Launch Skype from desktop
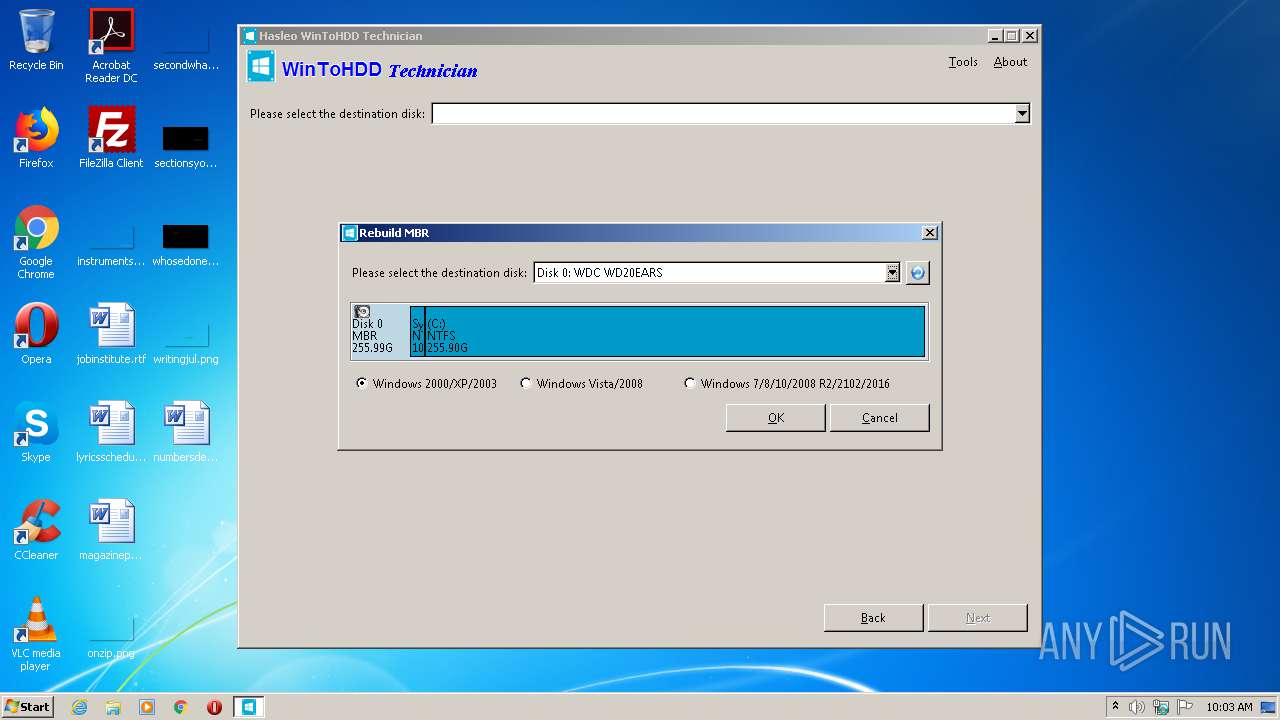This screenshot has width=1280, height=720. point(36,432)
